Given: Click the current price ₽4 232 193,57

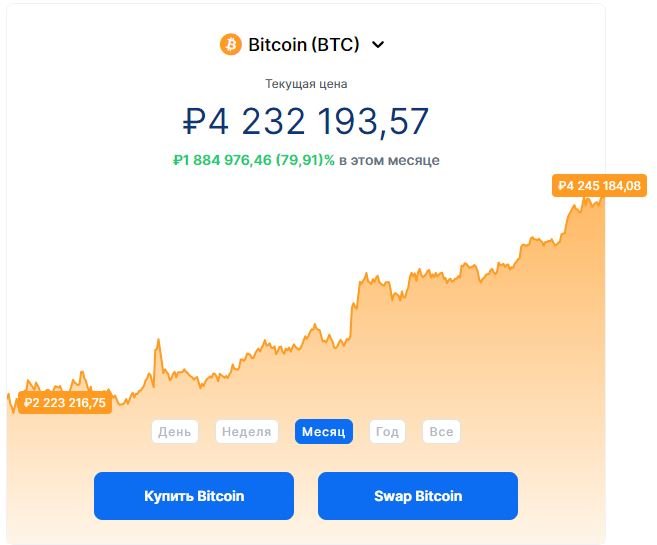Looking at the screenshot, I should pyautogui.click(x=306, y=121).
